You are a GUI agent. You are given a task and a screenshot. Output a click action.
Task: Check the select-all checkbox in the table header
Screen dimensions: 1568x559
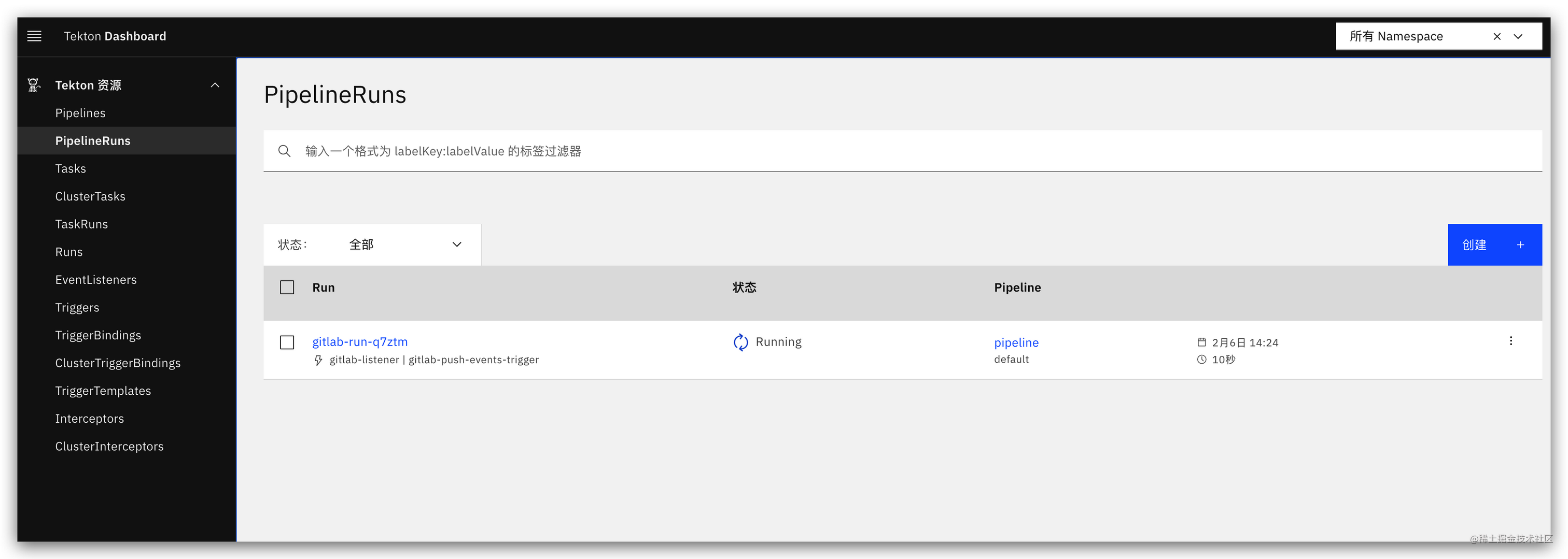coord(287,286)
